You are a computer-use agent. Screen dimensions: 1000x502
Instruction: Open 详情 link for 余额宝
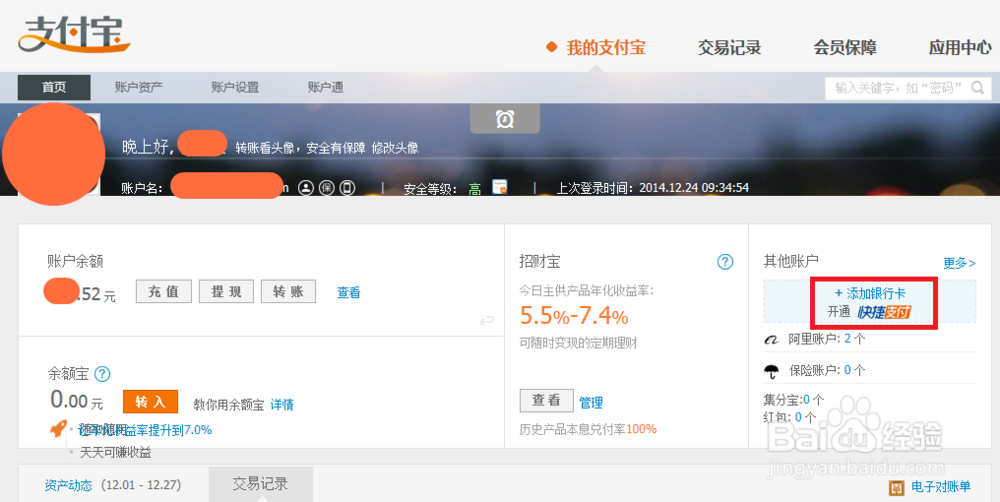[x=282, y=404]
